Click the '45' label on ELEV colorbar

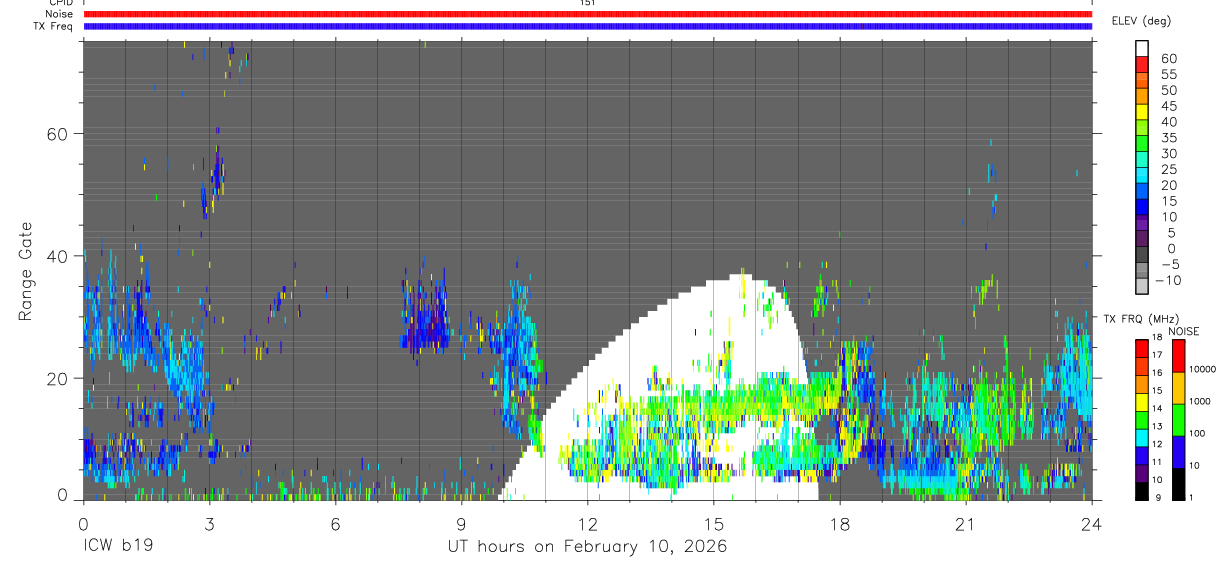pyautogui.click(x=1169, y=106)
